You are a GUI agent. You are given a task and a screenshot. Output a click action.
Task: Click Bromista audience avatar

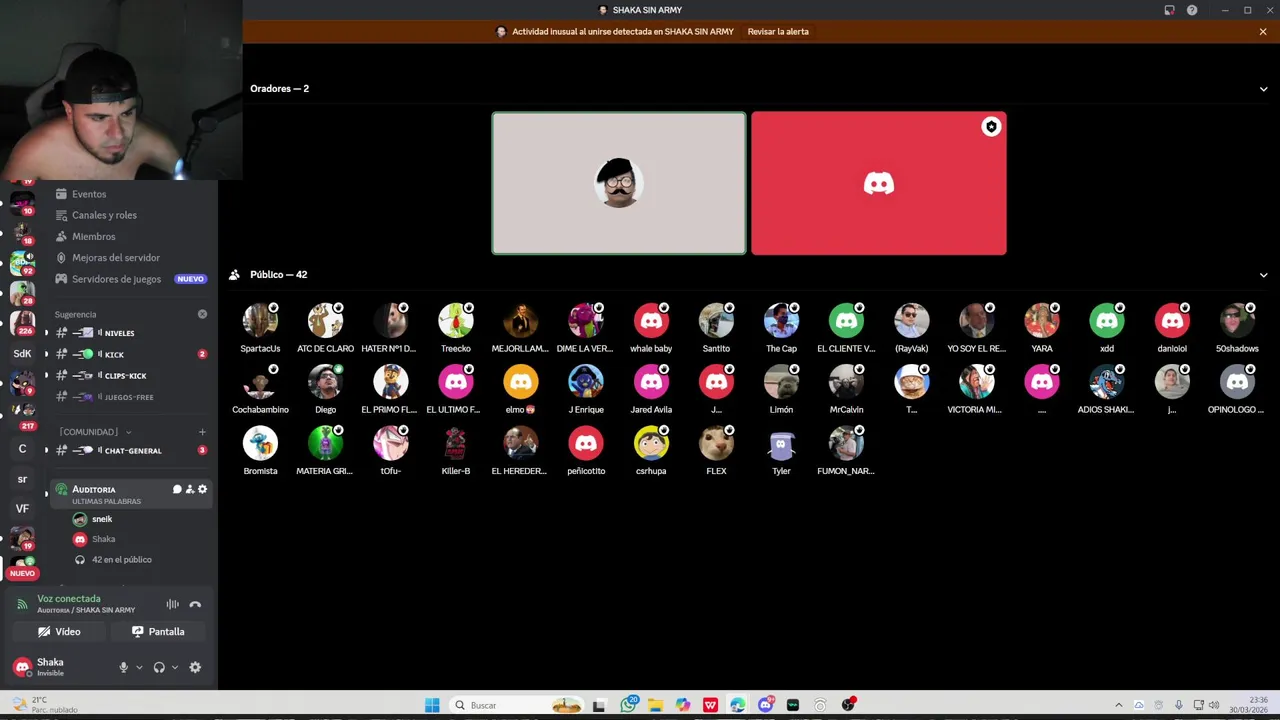[260, 443]
